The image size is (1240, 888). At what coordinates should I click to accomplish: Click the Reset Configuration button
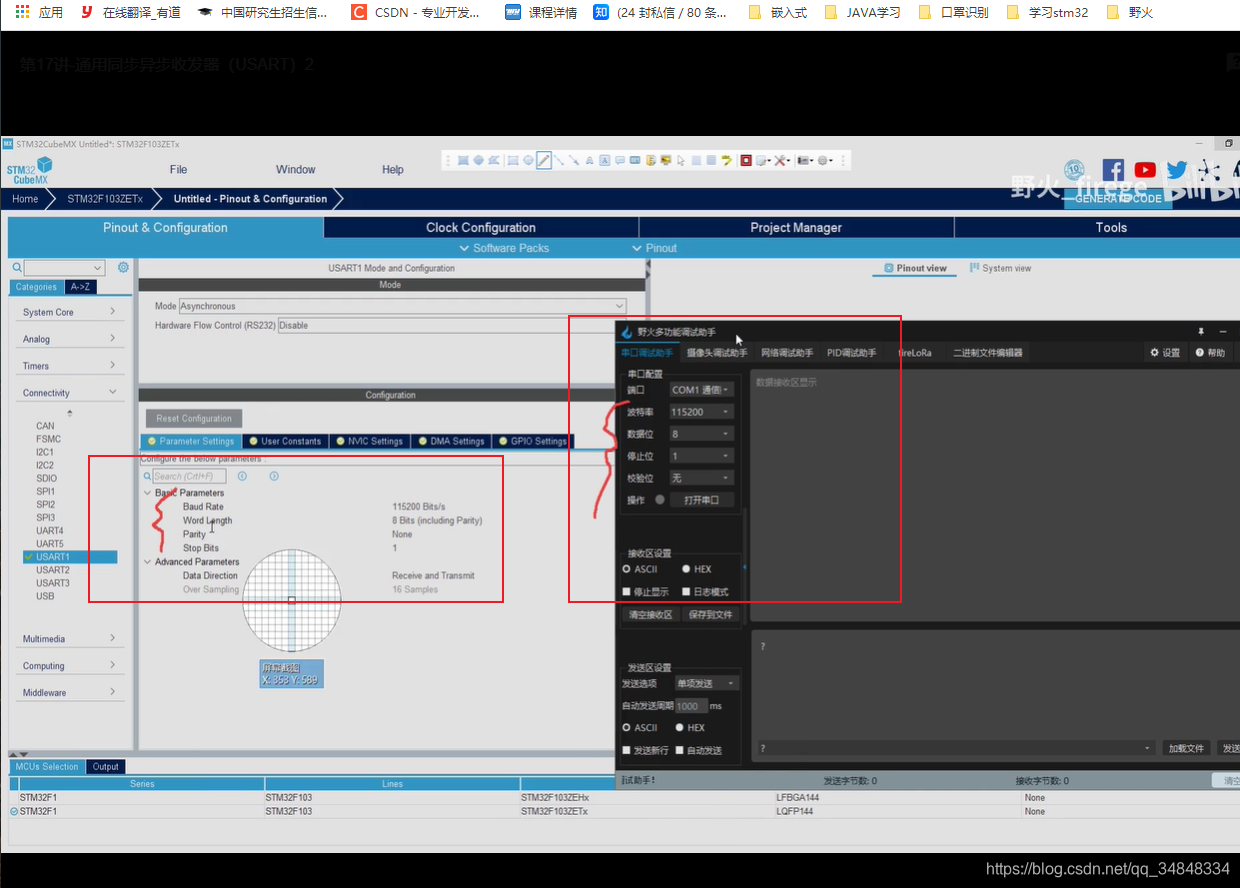tap(194, 419)
